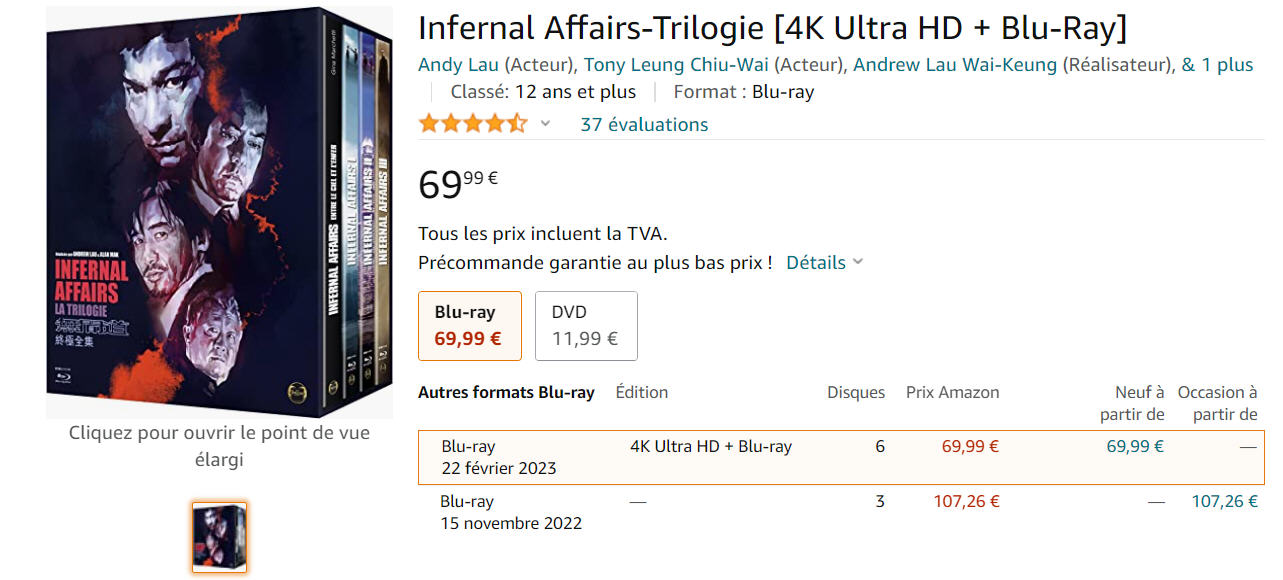Click the small product thumbnail image

(x=219, y=537)
